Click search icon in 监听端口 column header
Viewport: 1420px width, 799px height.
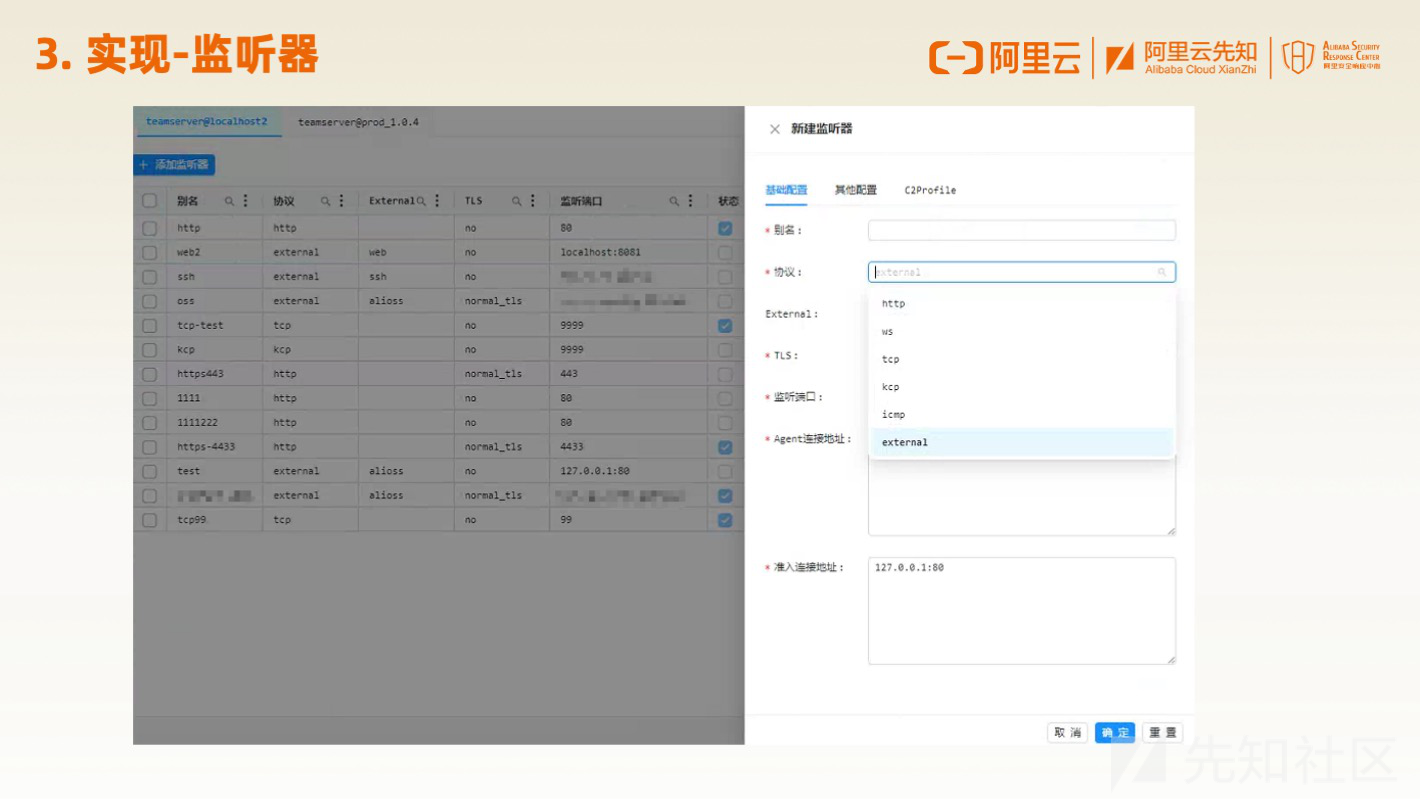tap(675, 201)
